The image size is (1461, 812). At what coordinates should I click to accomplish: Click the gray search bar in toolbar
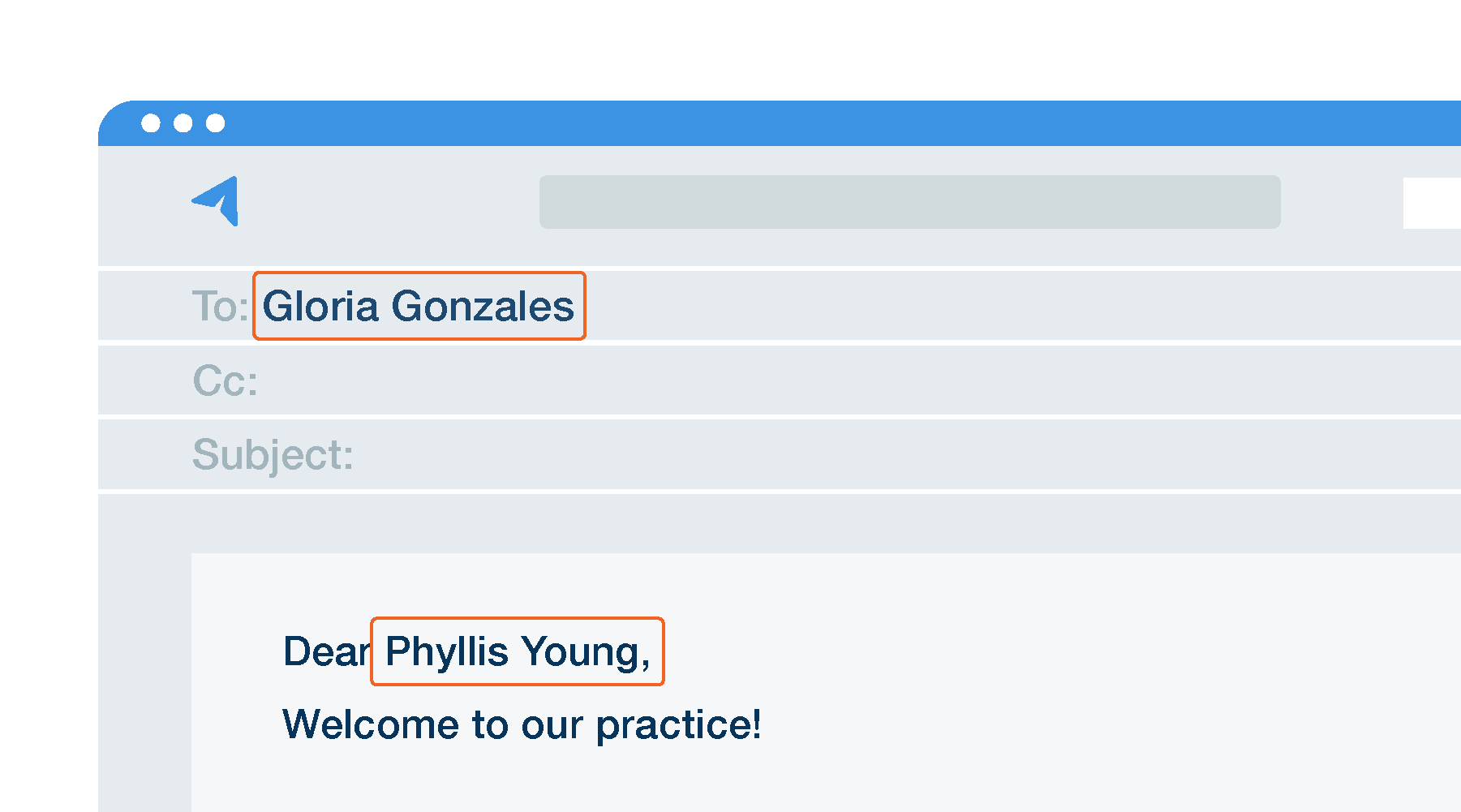click(x=909, y=202)
